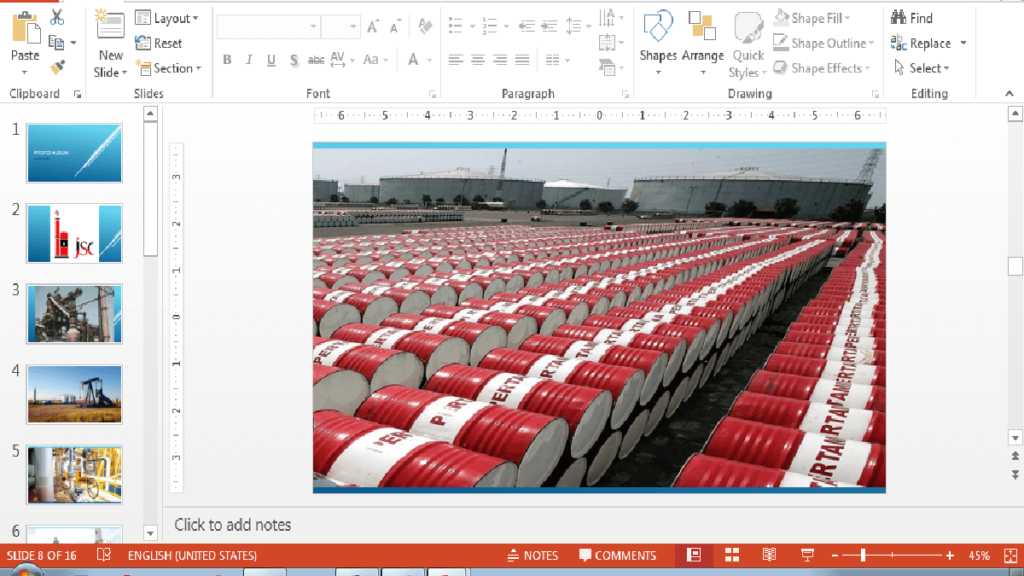
Task: Expand the Replace dropdown arrow
Action: pos(963,43)
